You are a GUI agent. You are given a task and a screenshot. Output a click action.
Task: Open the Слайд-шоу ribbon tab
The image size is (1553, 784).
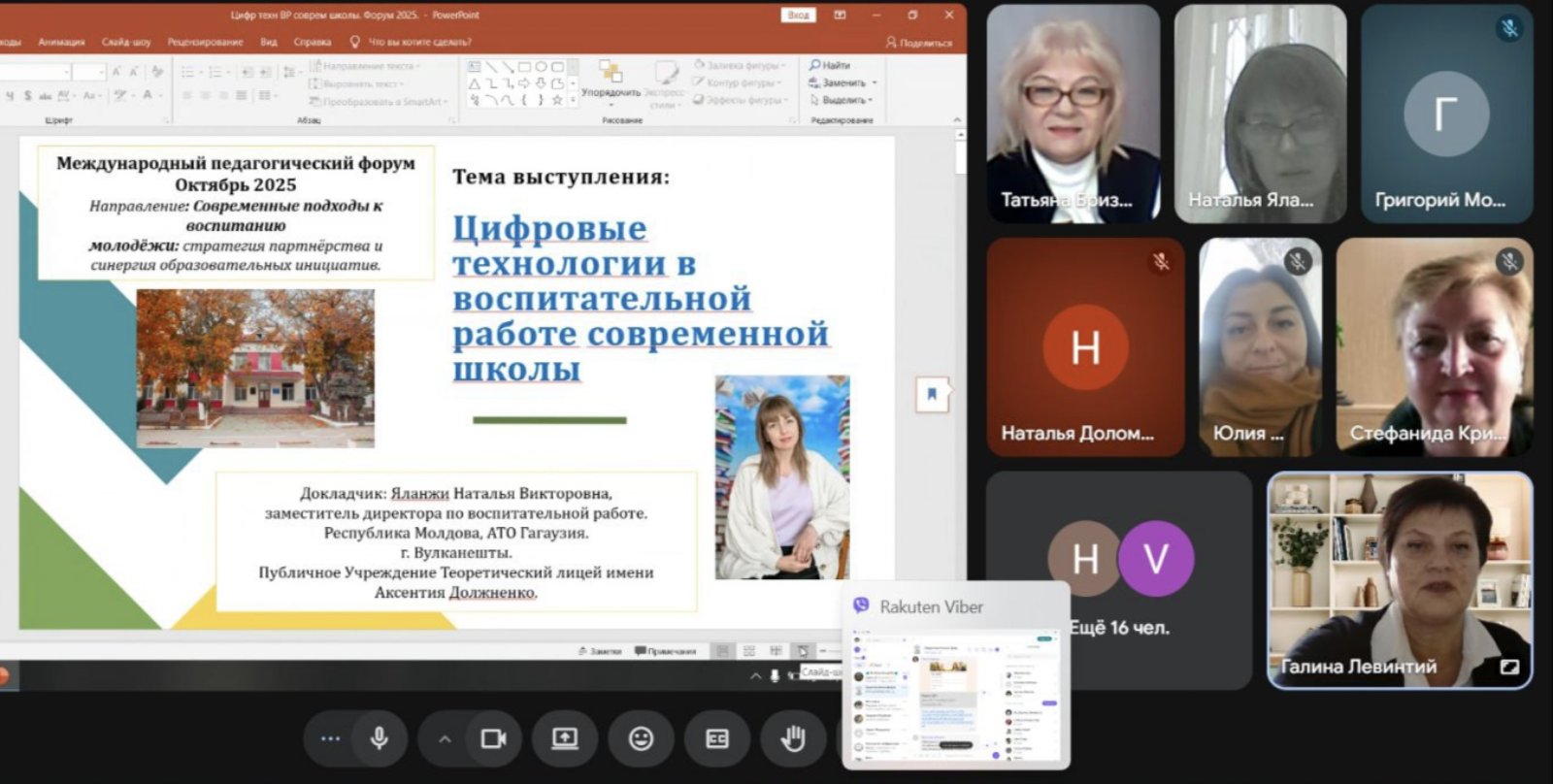(126, 42)
